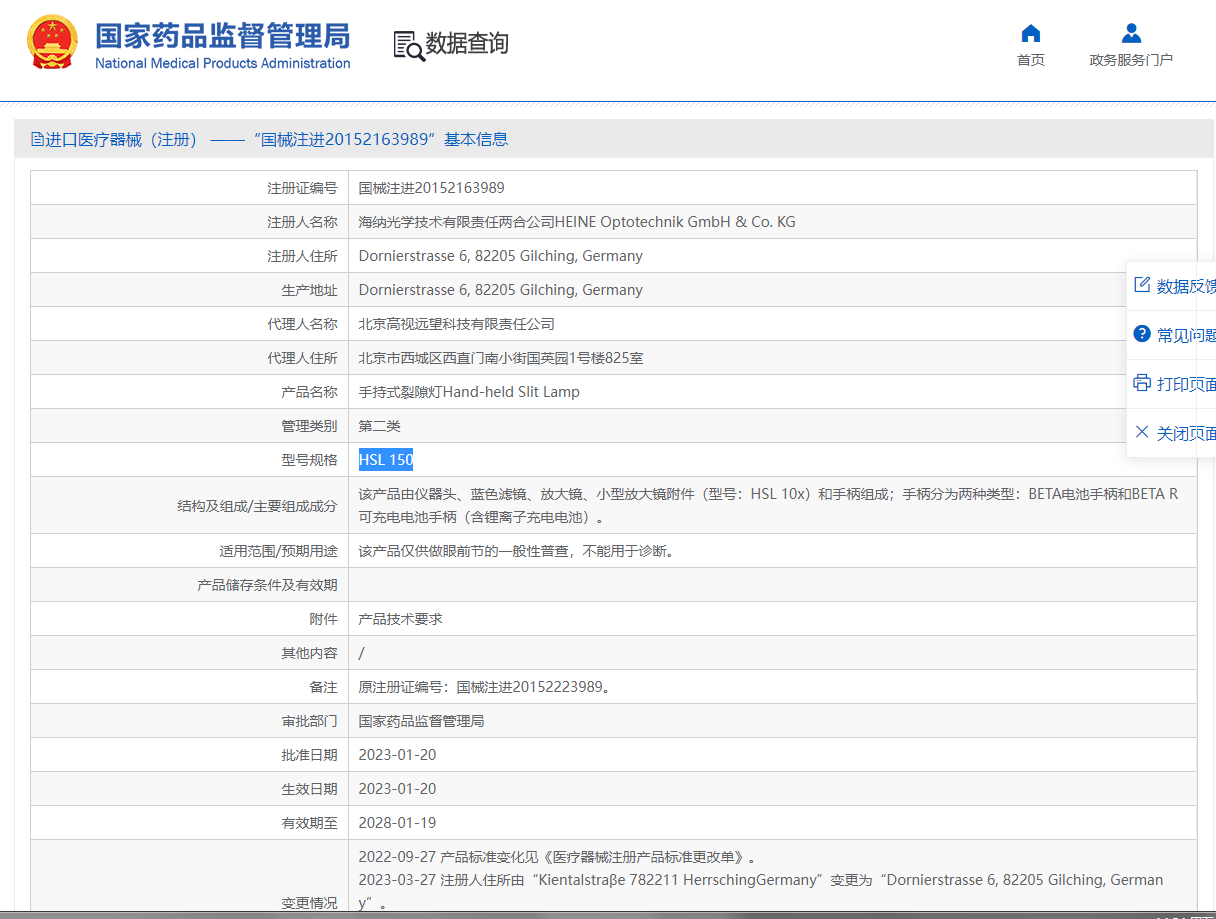Click the 型号规格 row label
Viewport: 1216px width, 919px height.
[x=309, y=460]
